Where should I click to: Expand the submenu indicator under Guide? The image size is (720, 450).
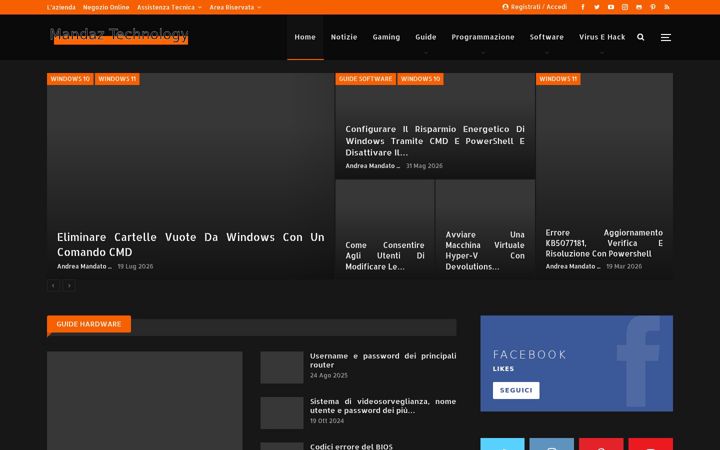[426, 53]
